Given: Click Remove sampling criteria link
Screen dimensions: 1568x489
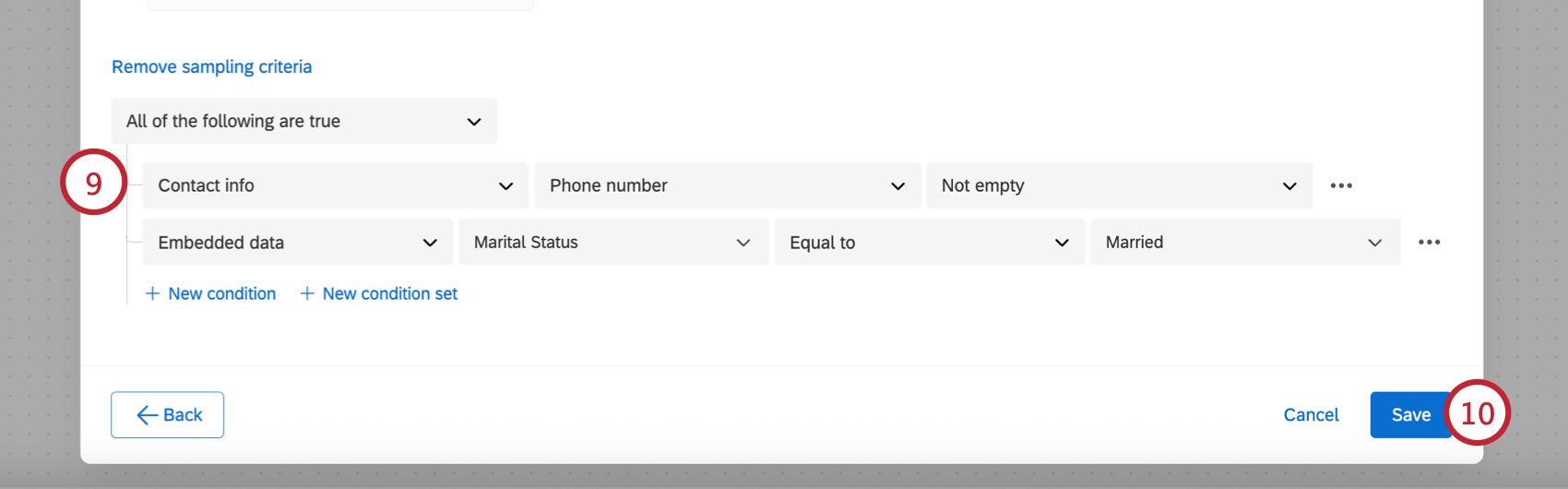Looking at the screenshot, I should (211, 66).
